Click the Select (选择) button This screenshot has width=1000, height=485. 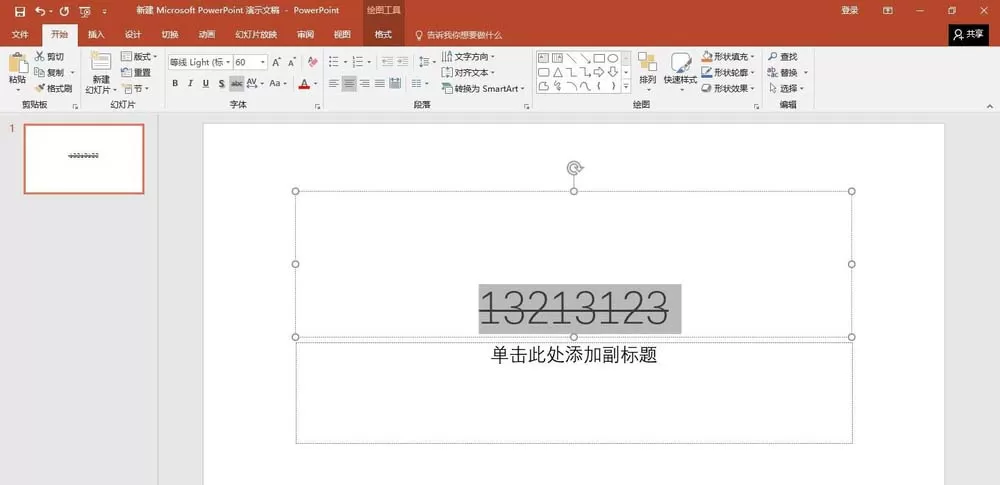coord(787,89)
